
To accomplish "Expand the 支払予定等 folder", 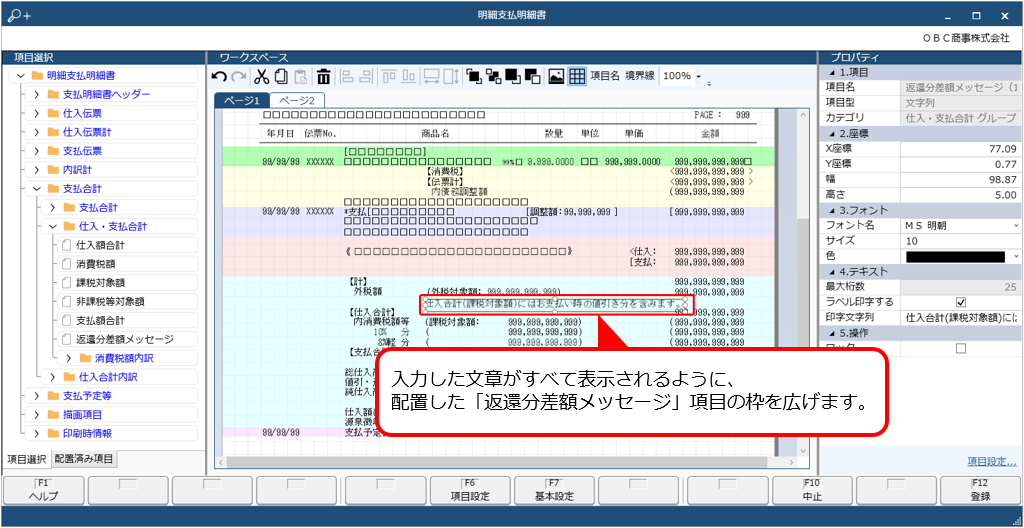I will [x=37, y=395].
